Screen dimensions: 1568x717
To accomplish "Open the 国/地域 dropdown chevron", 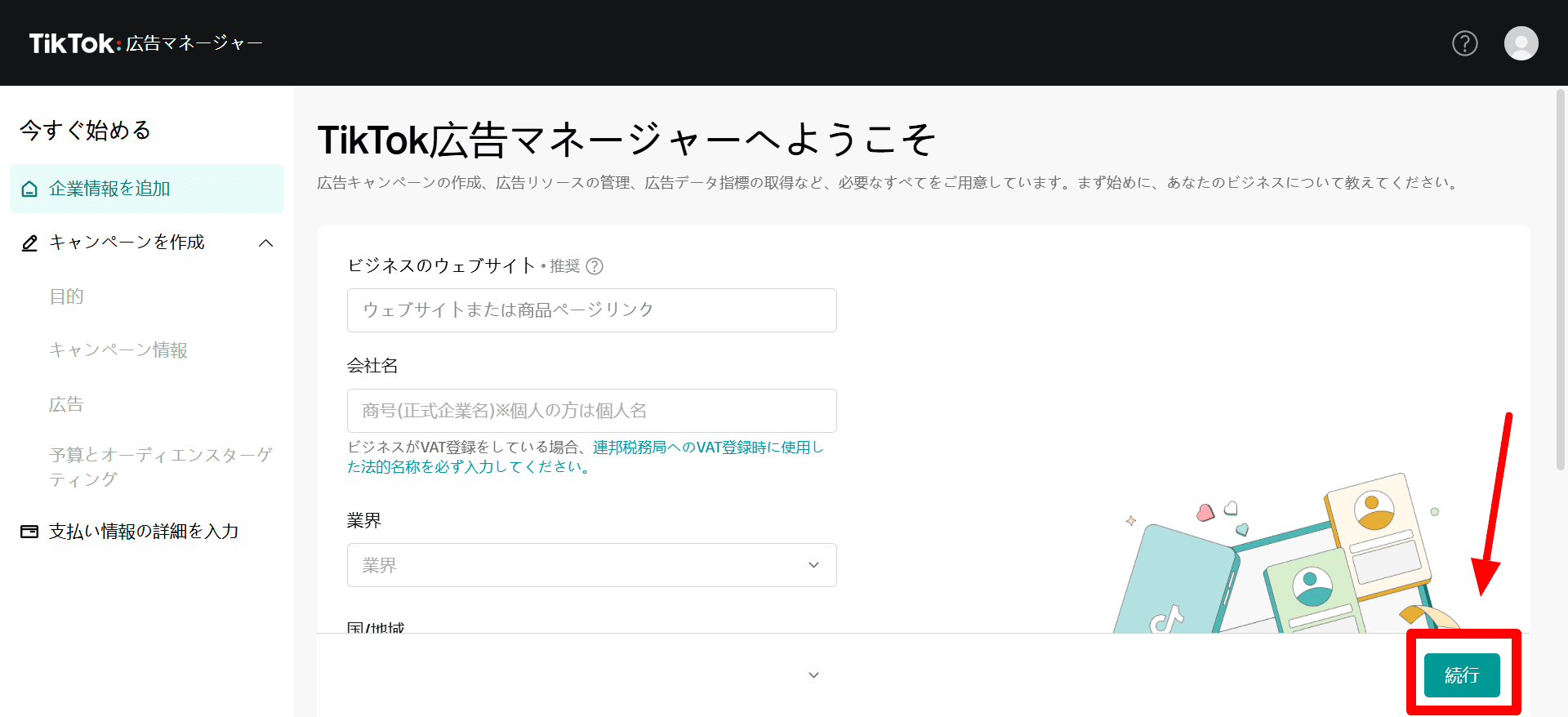I will click(x=813, y=675).
